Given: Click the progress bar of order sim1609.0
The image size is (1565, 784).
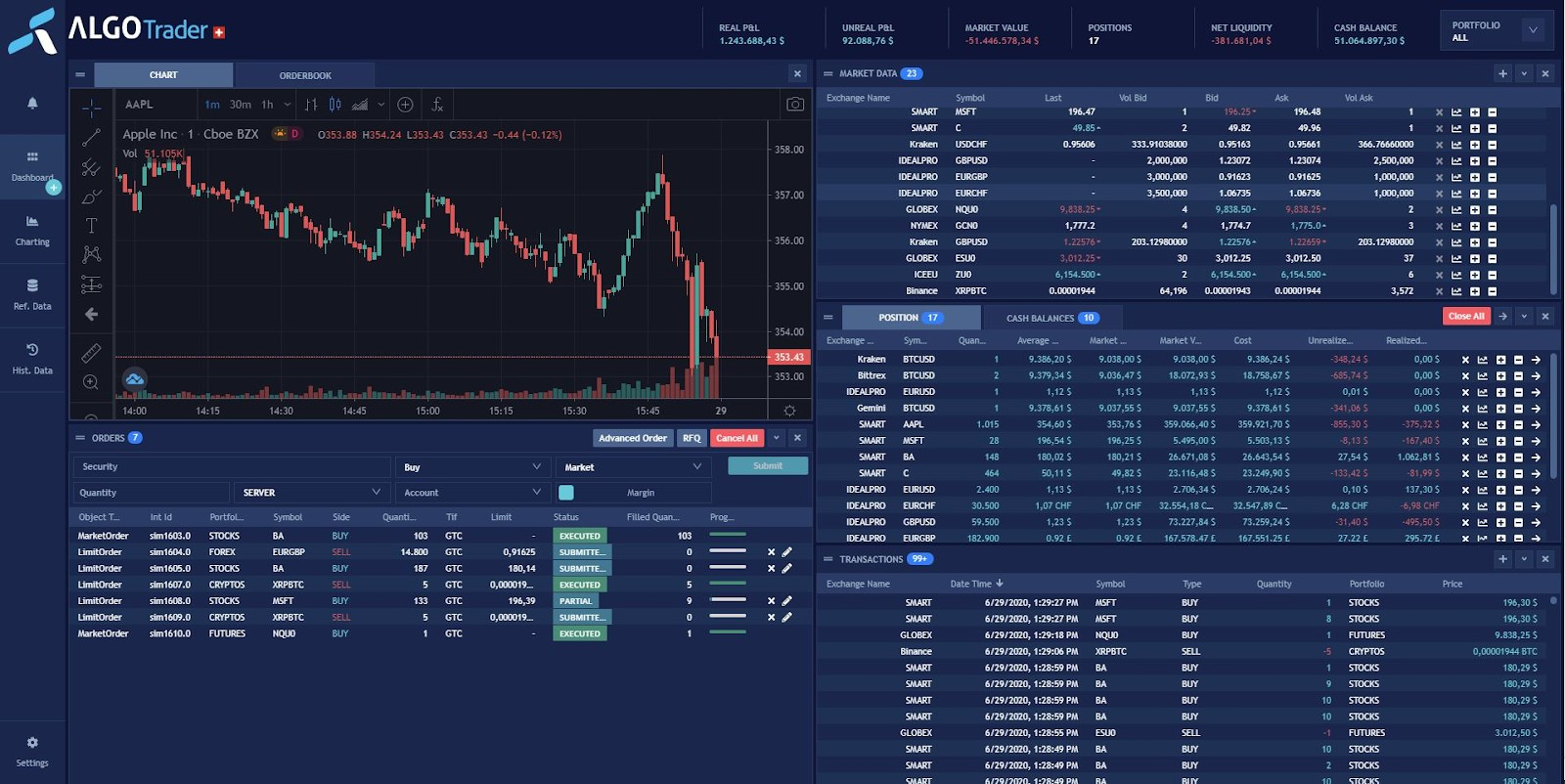Looking at the screenshot, I should 728,617.
